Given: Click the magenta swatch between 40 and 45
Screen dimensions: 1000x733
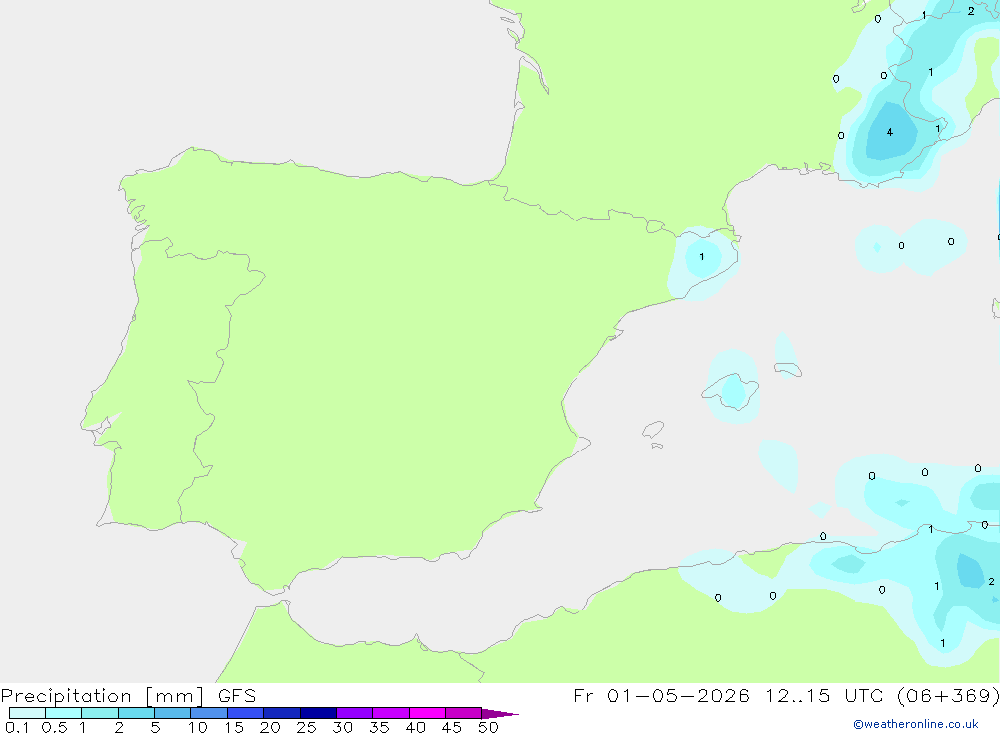Looking at the screenshot, I should (x=427, y=713).
